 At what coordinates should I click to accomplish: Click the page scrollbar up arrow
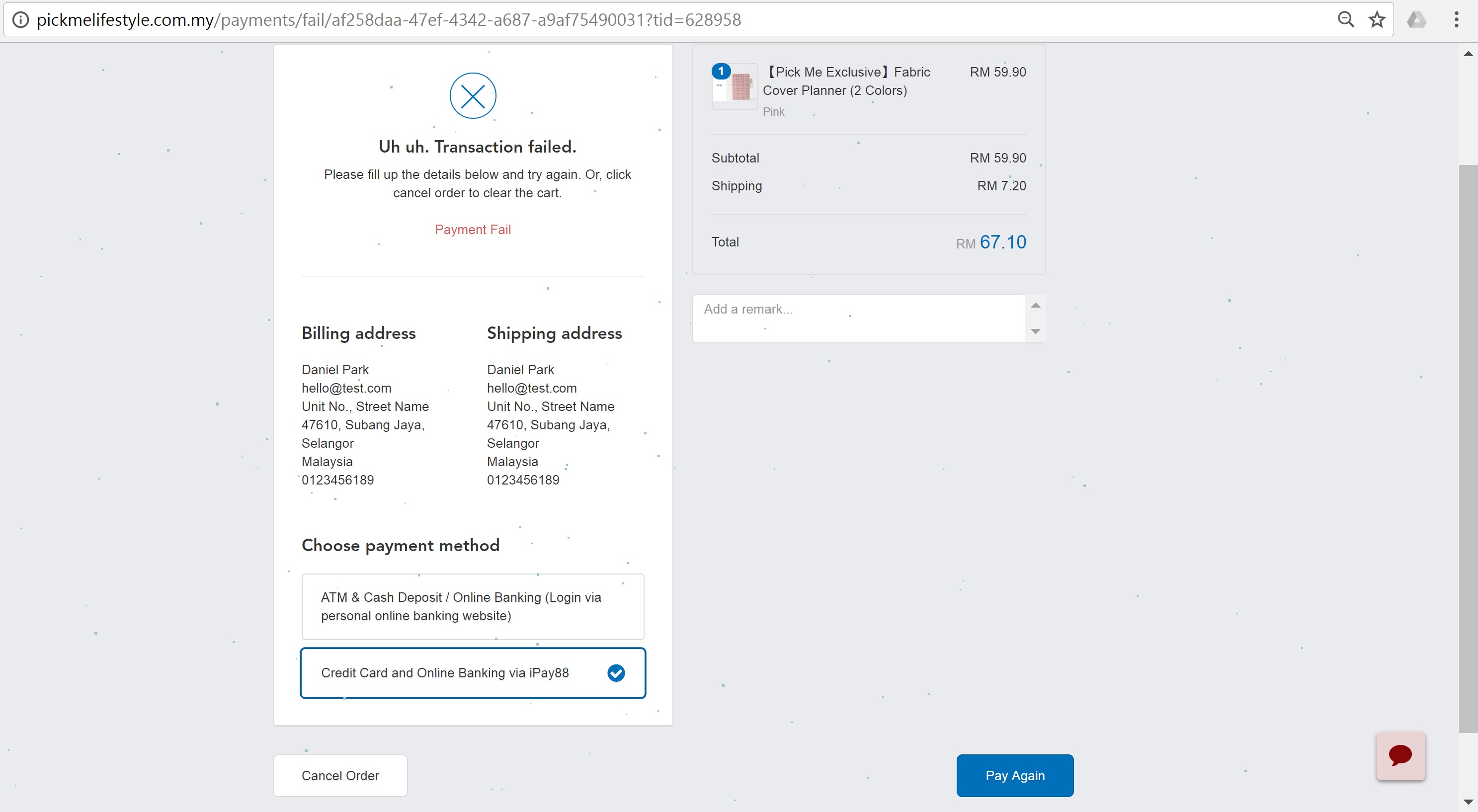(1468, 54)
